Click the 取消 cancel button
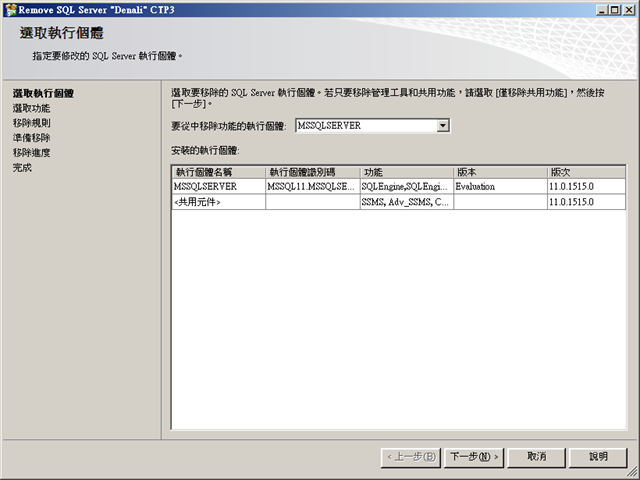The height and width of the screenshot is (480, 640). click(x=536, y=457)
